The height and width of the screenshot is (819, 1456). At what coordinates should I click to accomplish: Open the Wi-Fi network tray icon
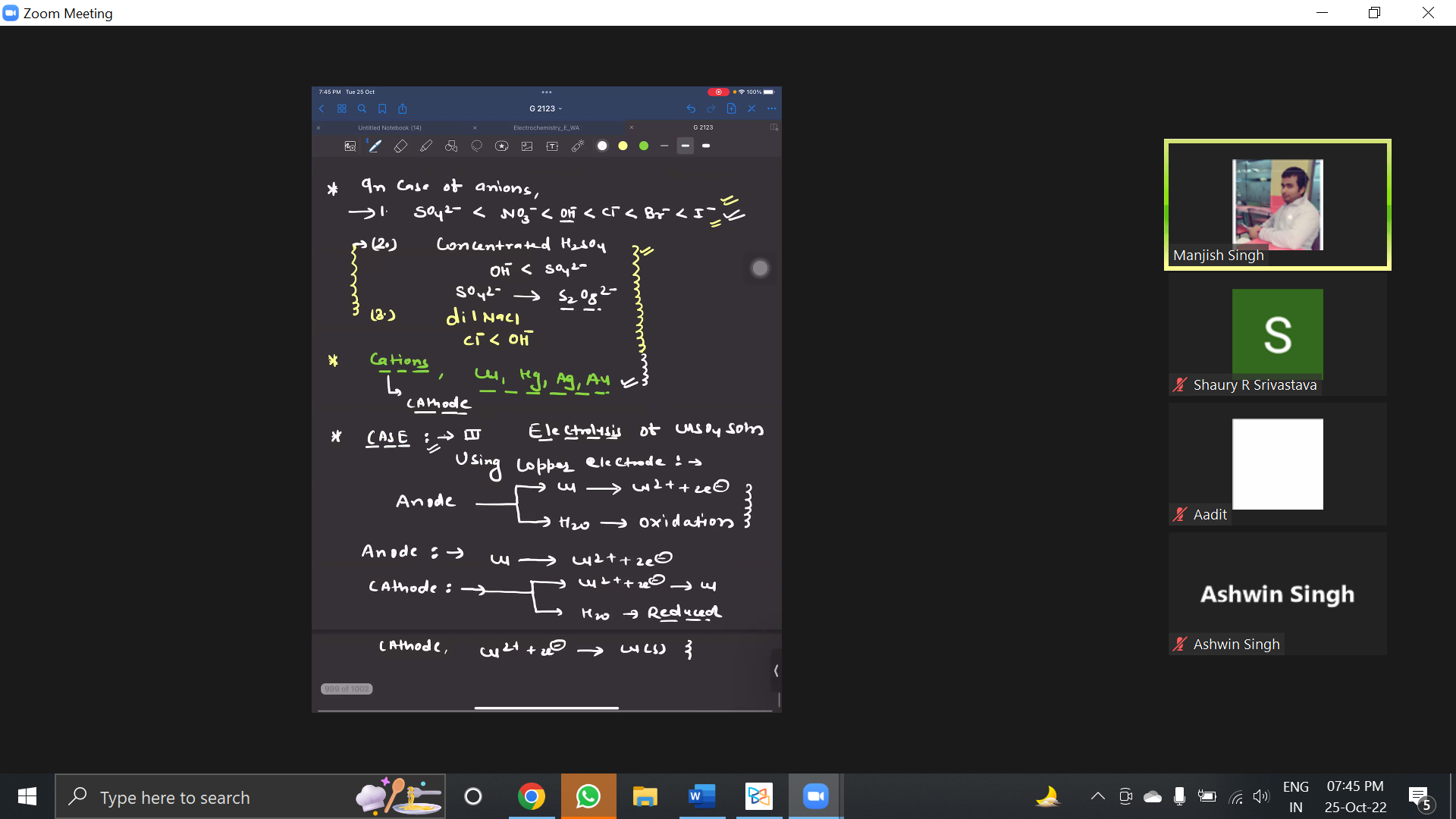tap(1236, 797)
